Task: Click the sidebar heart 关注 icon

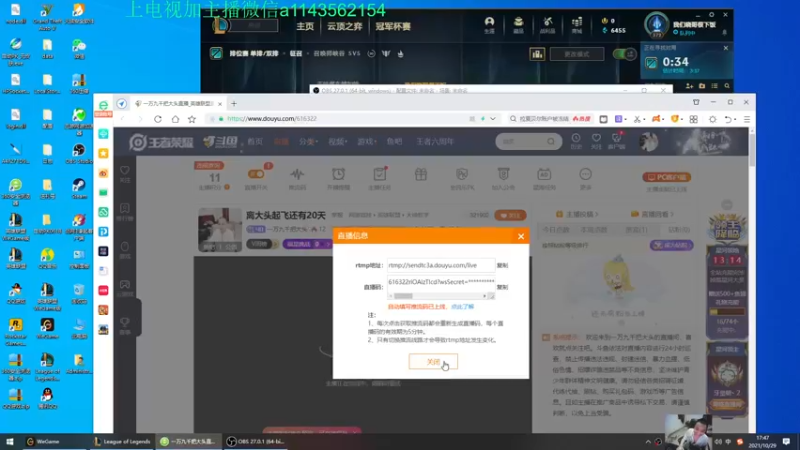Action: pos(125,173)
